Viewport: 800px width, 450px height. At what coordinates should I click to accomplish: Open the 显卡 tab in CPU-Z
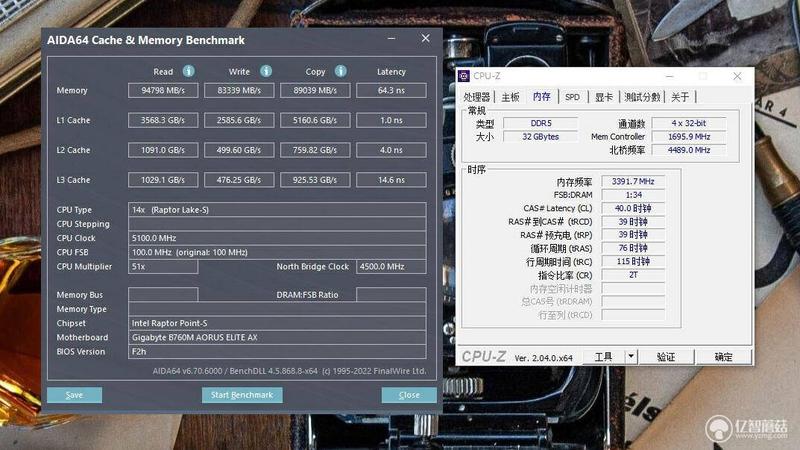coord(604,97)
